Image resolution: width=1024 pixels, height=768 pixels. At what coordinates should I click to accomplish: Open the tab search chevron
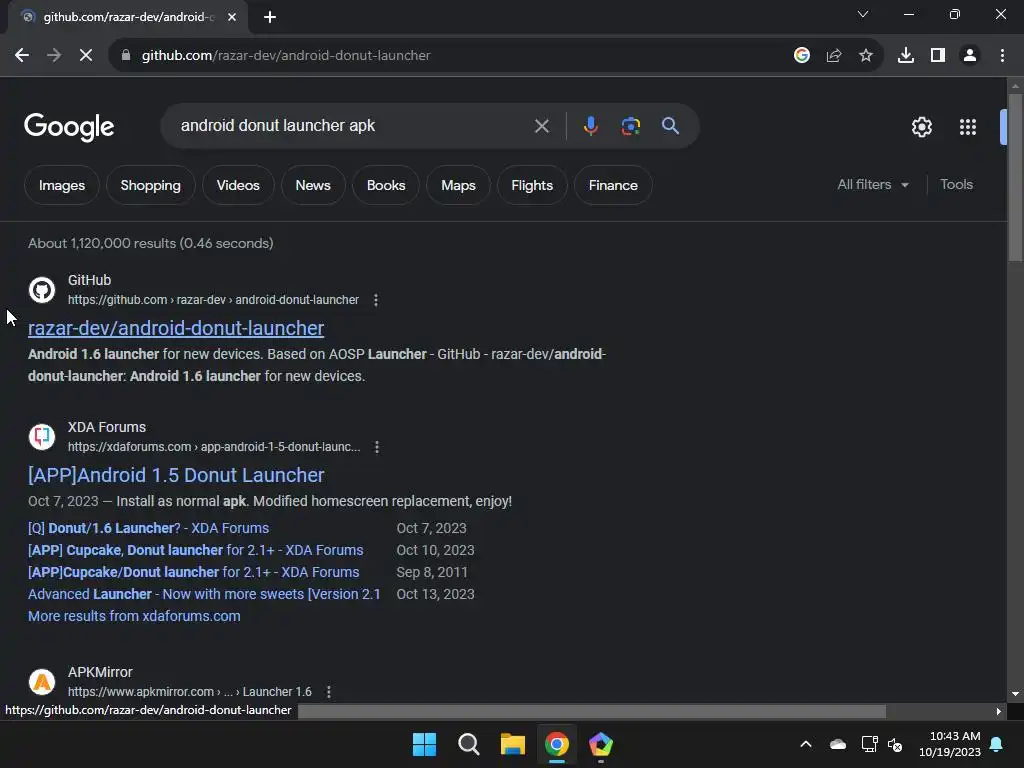(x=863, y=14)
